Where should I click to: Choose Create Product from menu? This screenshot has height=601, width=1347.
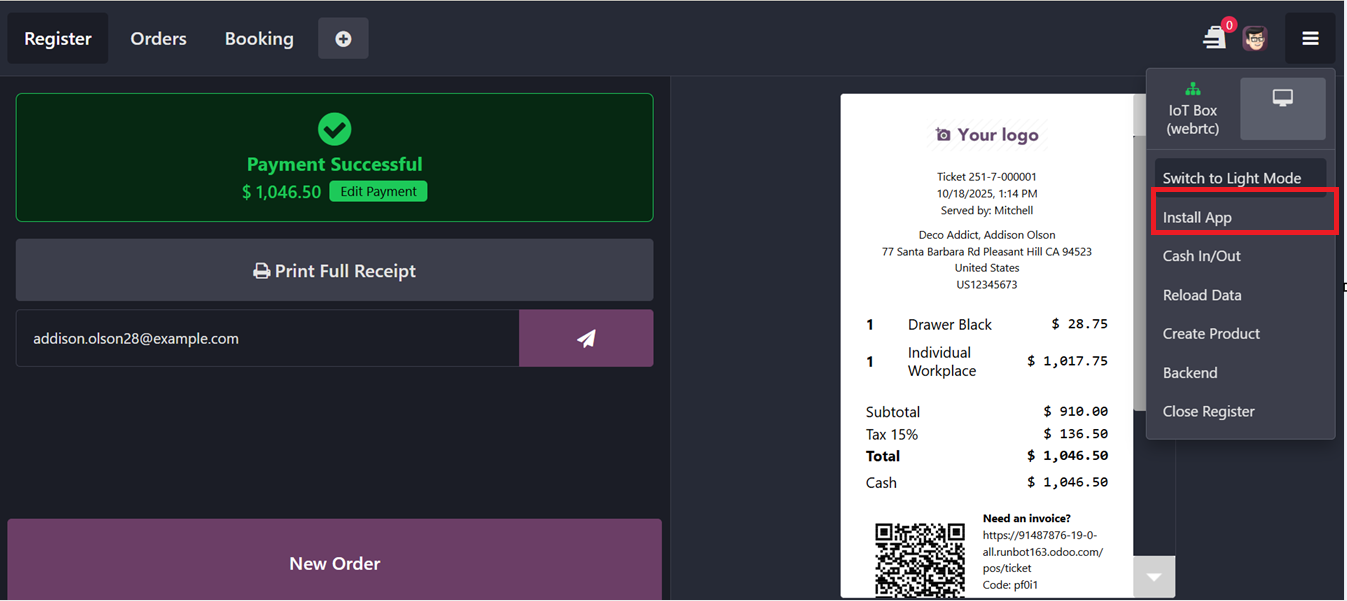point(1240,334)
